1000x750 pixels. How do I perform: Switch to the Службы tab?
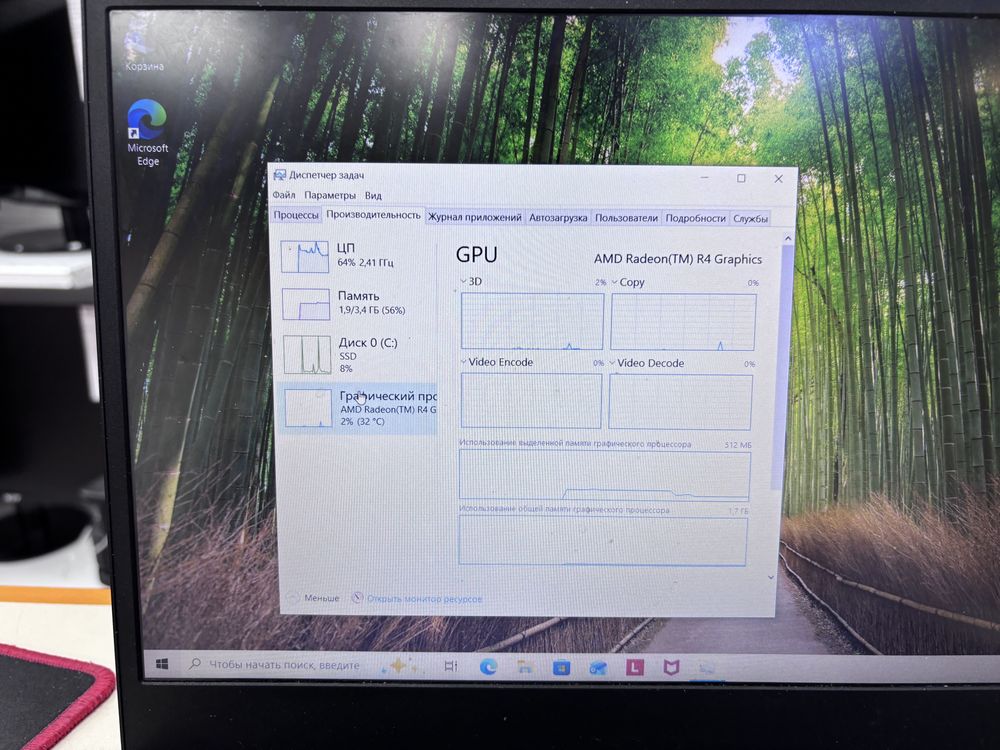click(x=750, y=219)
